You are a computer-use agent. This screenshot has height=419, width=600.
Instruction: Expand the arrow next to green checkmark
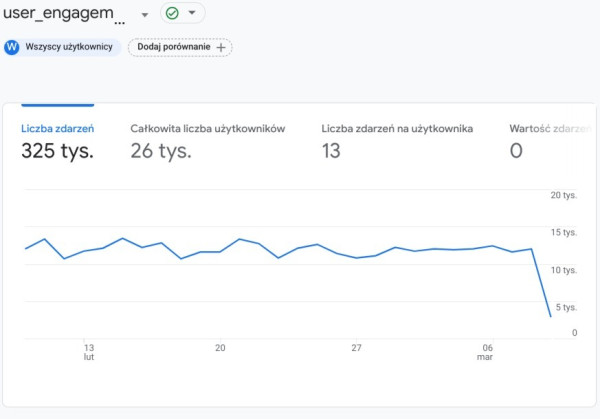[192, 14]
